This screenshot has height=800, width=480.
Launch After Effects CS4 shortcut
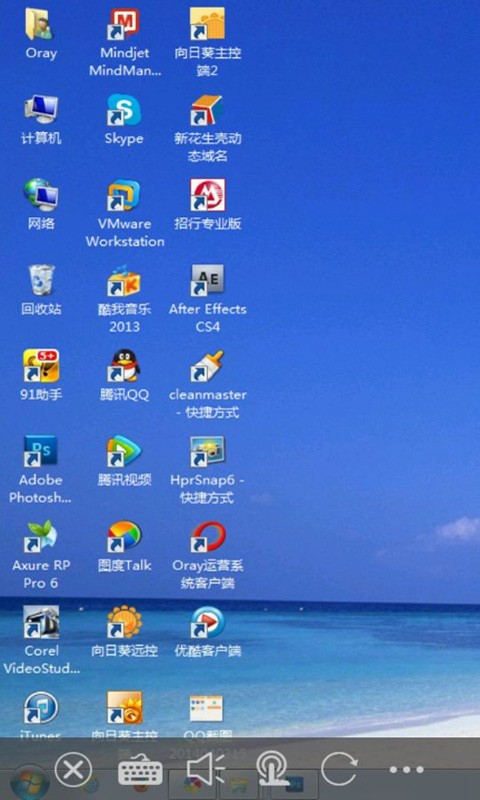click(207, 280)
